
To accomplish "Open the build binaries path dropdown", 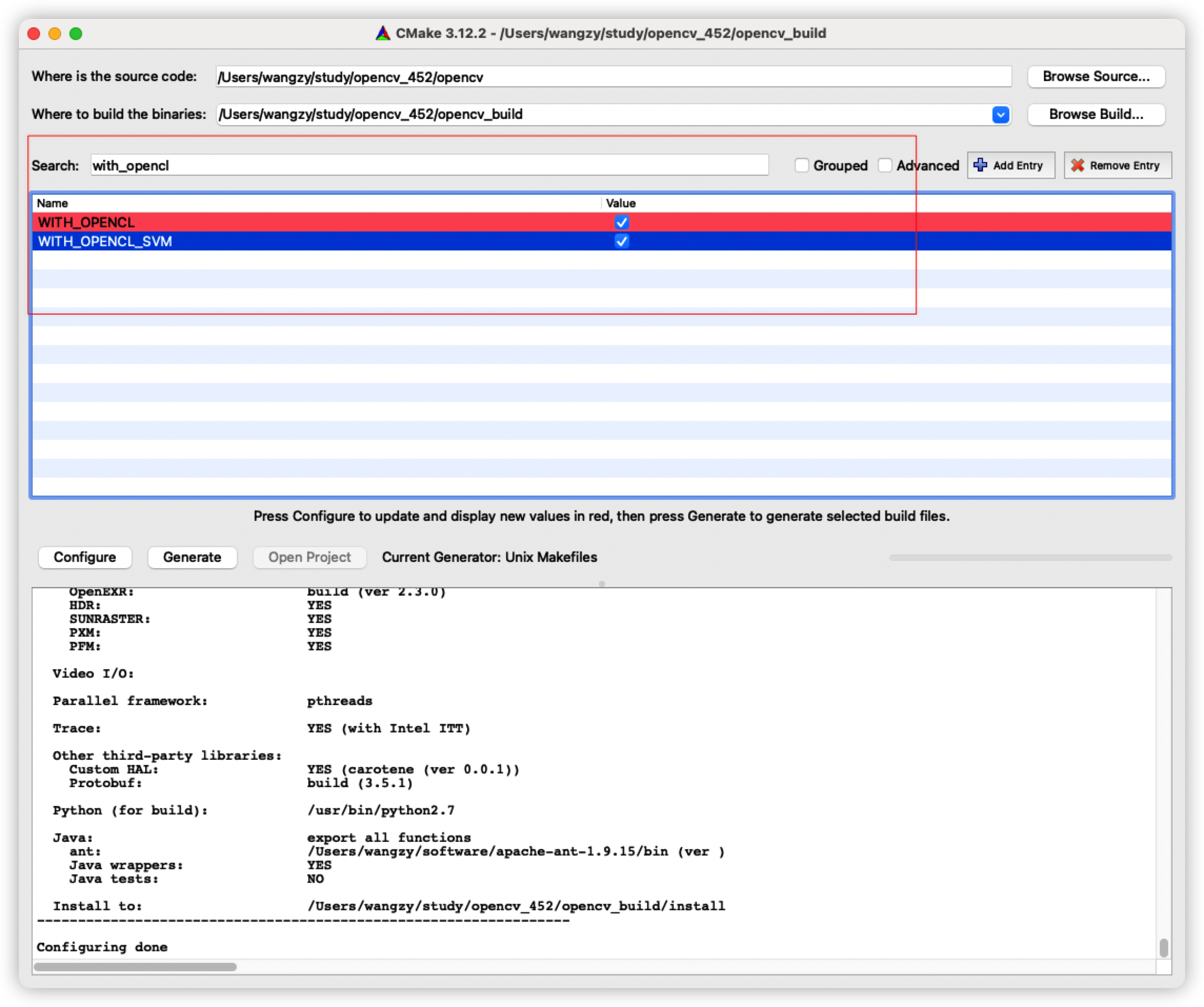I will [x=1000, y=115].
